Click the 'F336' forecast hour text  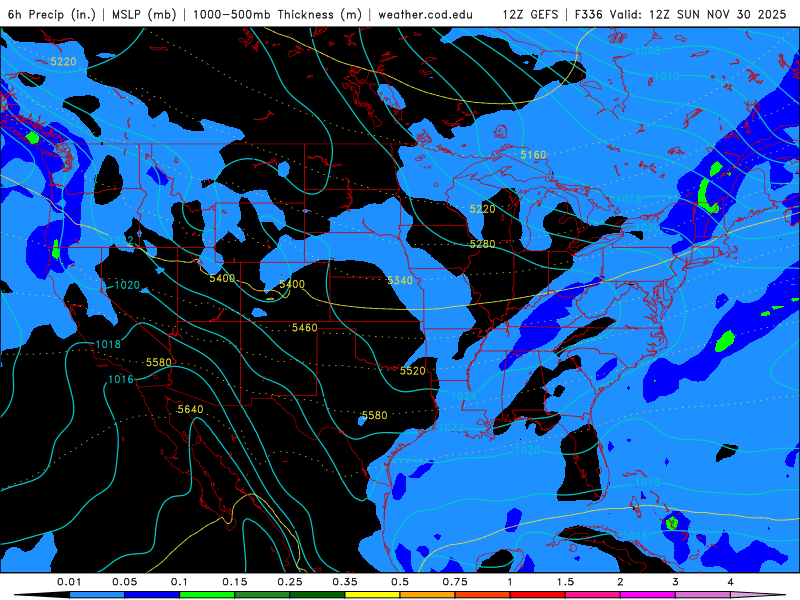[x=590, y=14]
